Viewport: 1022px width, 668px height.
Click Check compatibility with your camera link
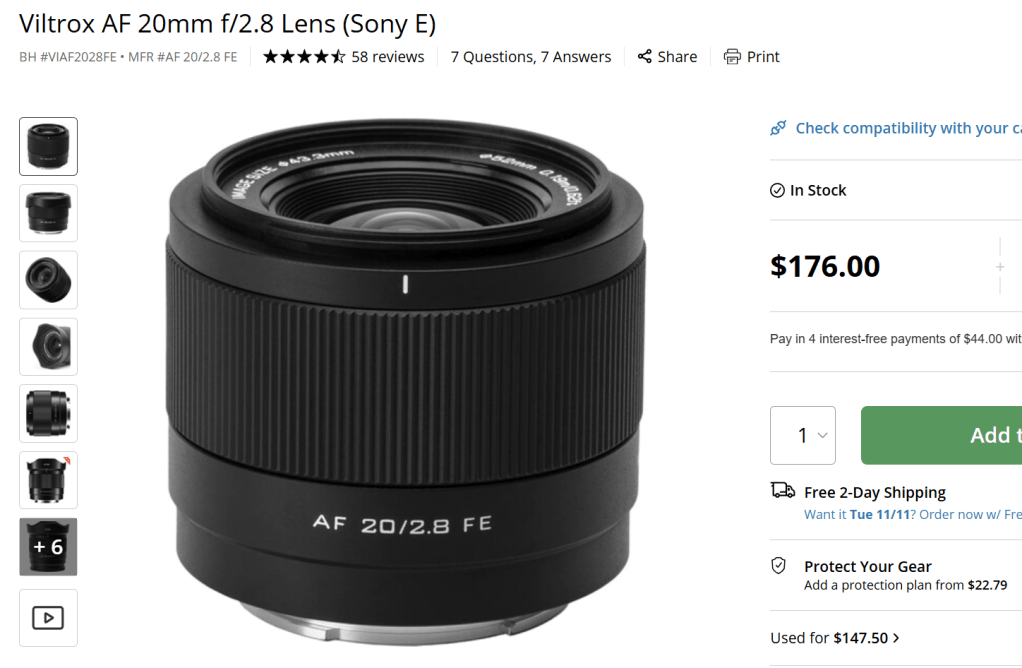907,128
